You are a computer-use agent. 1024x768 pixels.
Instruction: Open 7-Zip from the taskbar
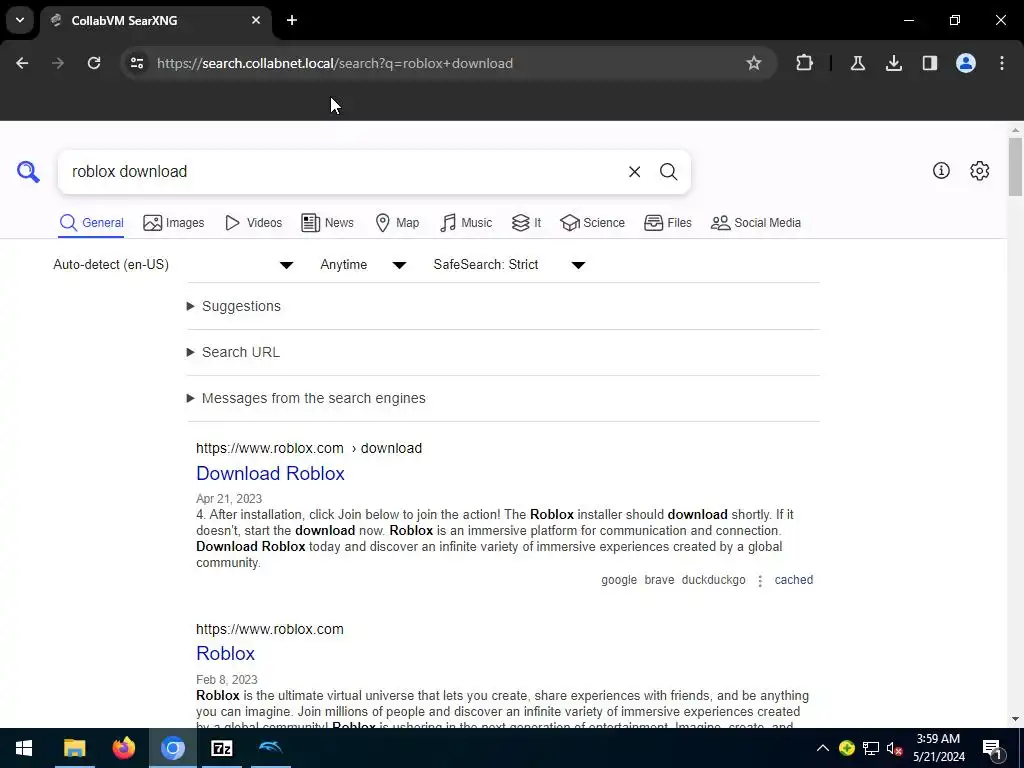[221, 748]
